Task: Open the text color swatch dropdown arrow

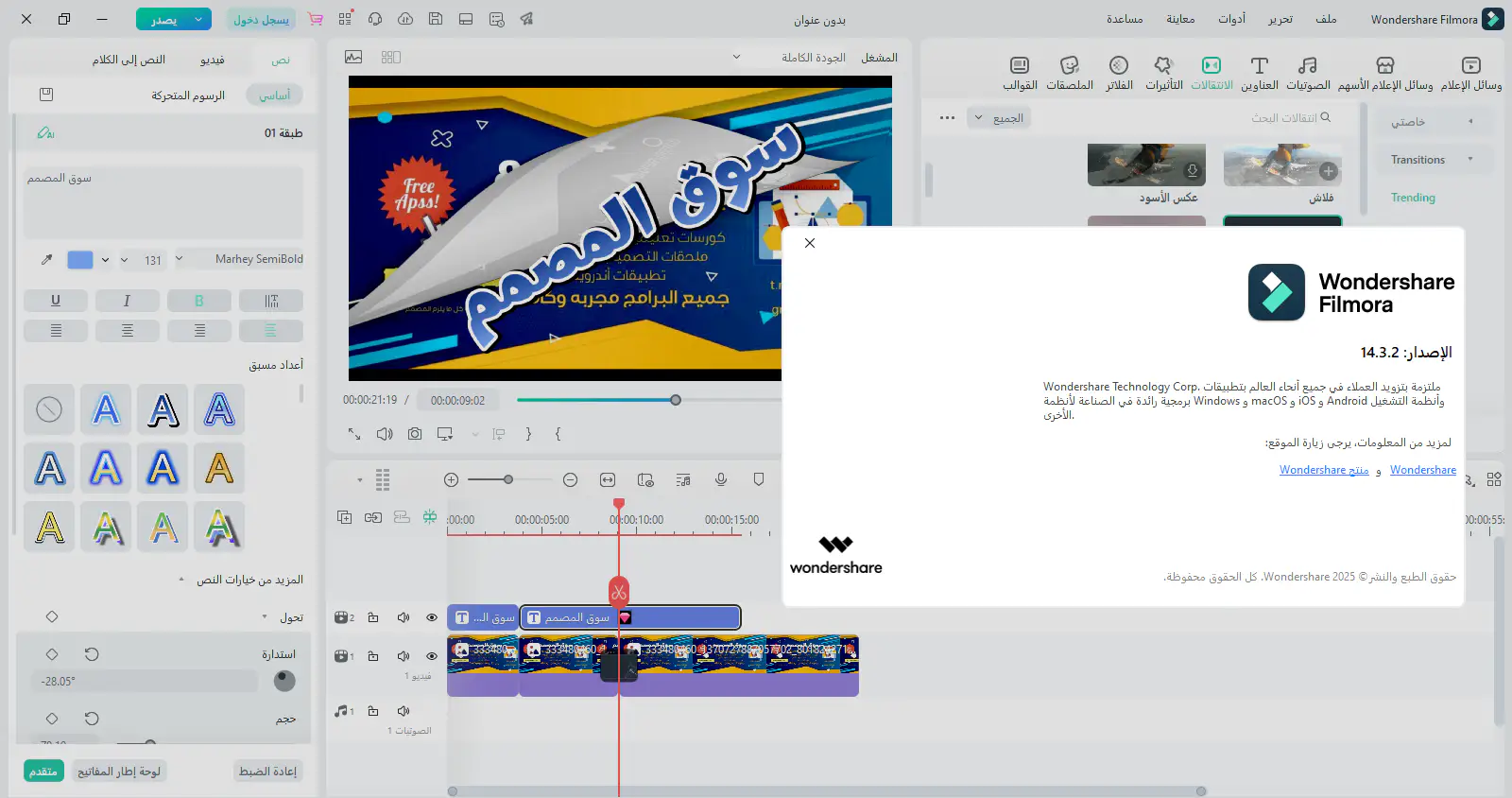Action: pyautogui.click(x=105, y=260)
